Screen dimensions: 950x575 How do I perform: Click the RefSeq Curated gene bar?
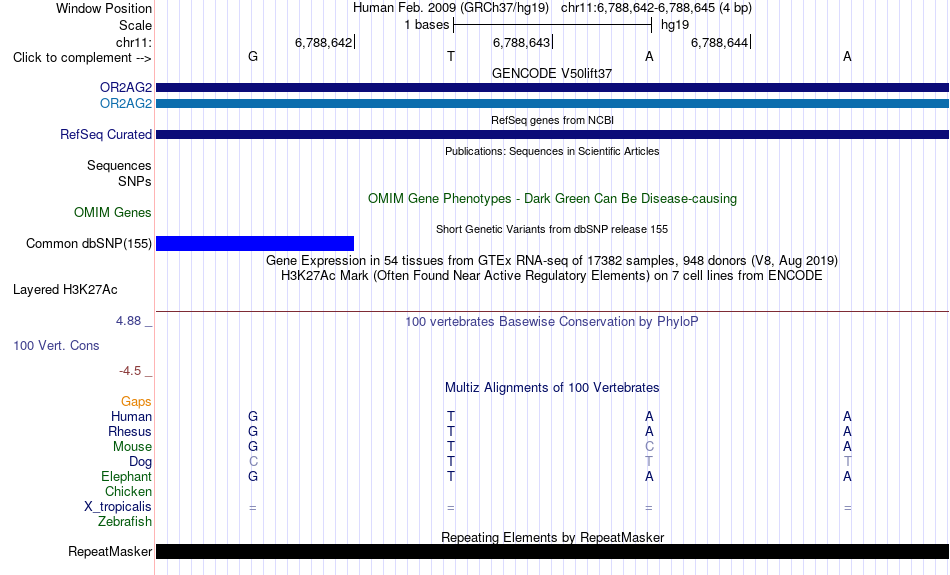point(552,135)
